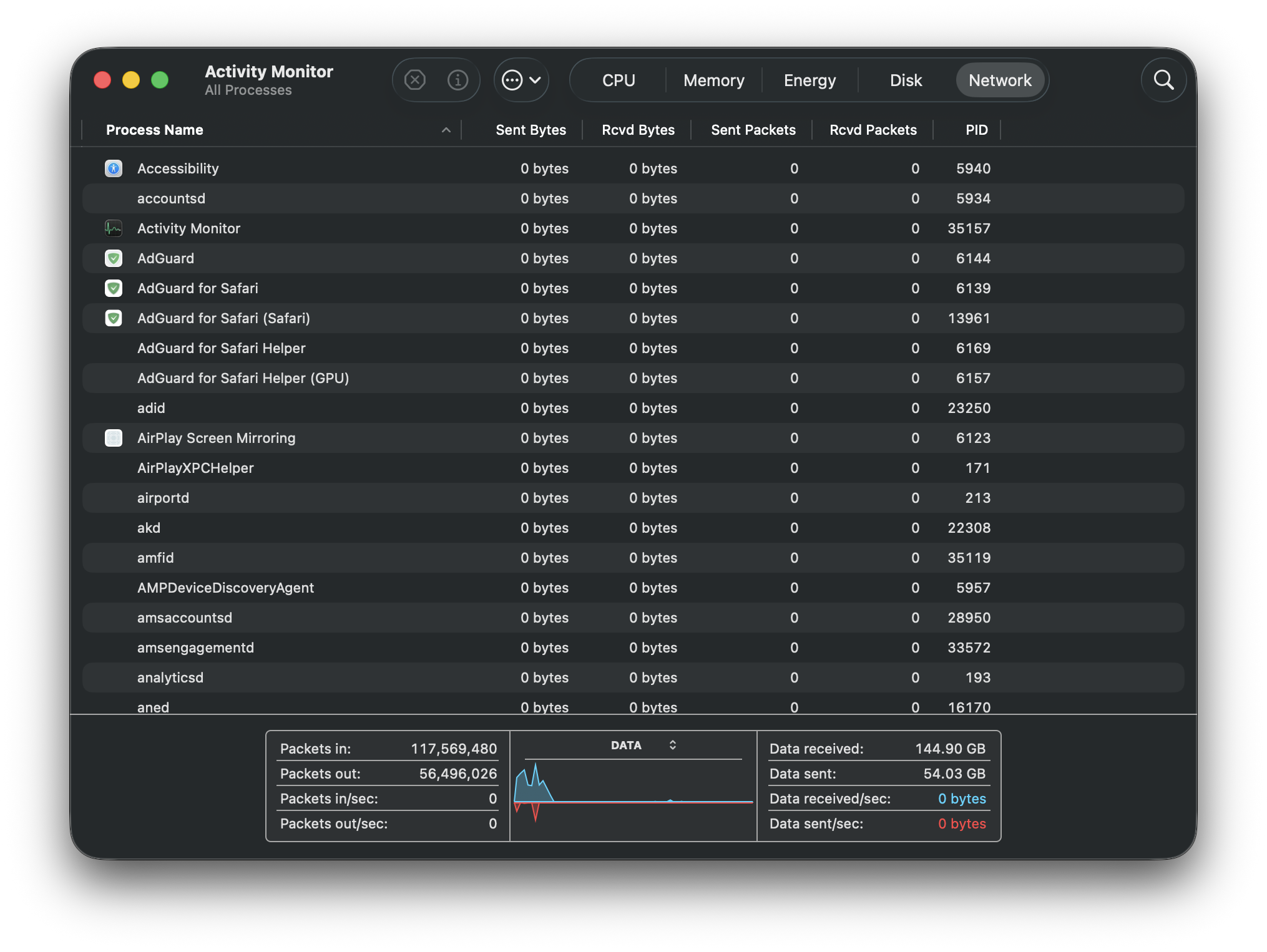Sort by PID column header
This screenshot has height=952, width=1267.
coord(976,130)
